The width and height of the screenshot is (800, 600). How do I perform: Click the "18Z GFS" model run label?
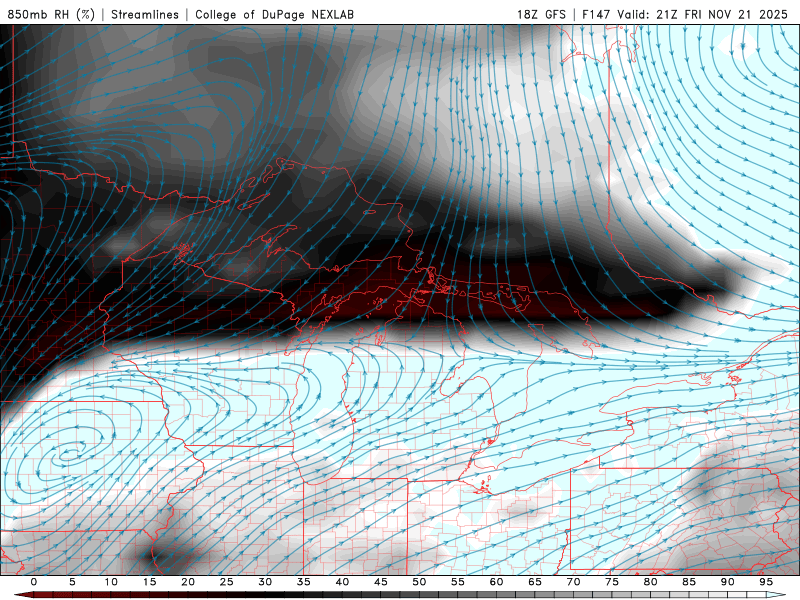pyautogui.click(x=541, y=14)
